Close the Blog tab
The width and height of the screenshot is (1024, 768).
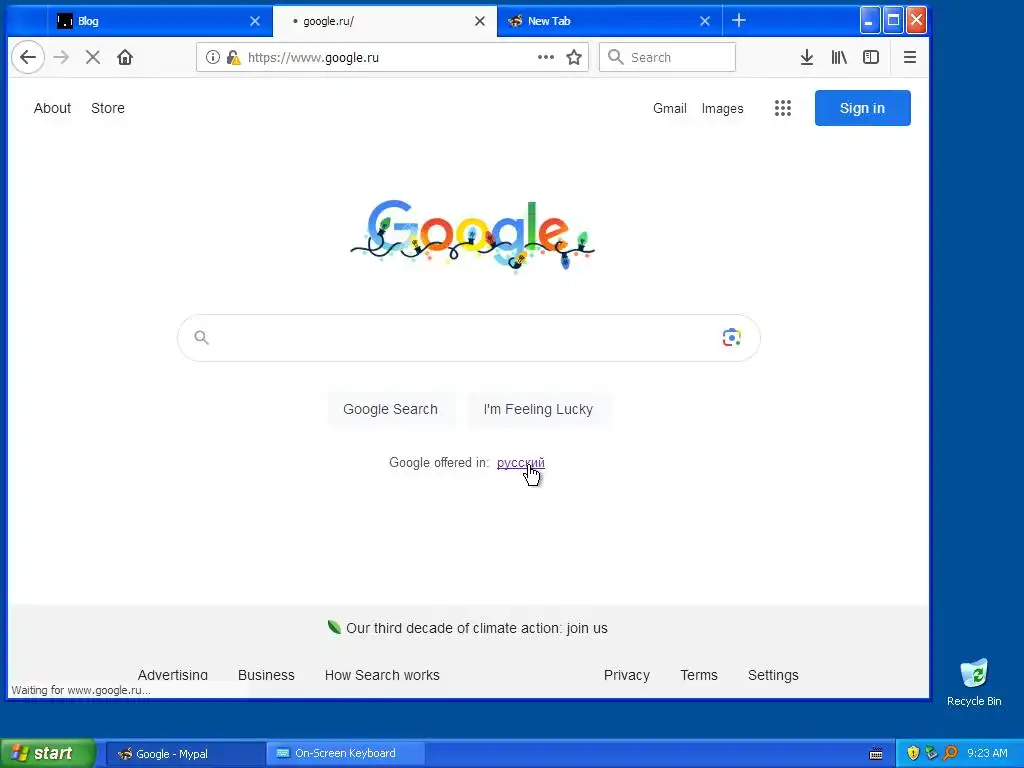pos(255,21)
